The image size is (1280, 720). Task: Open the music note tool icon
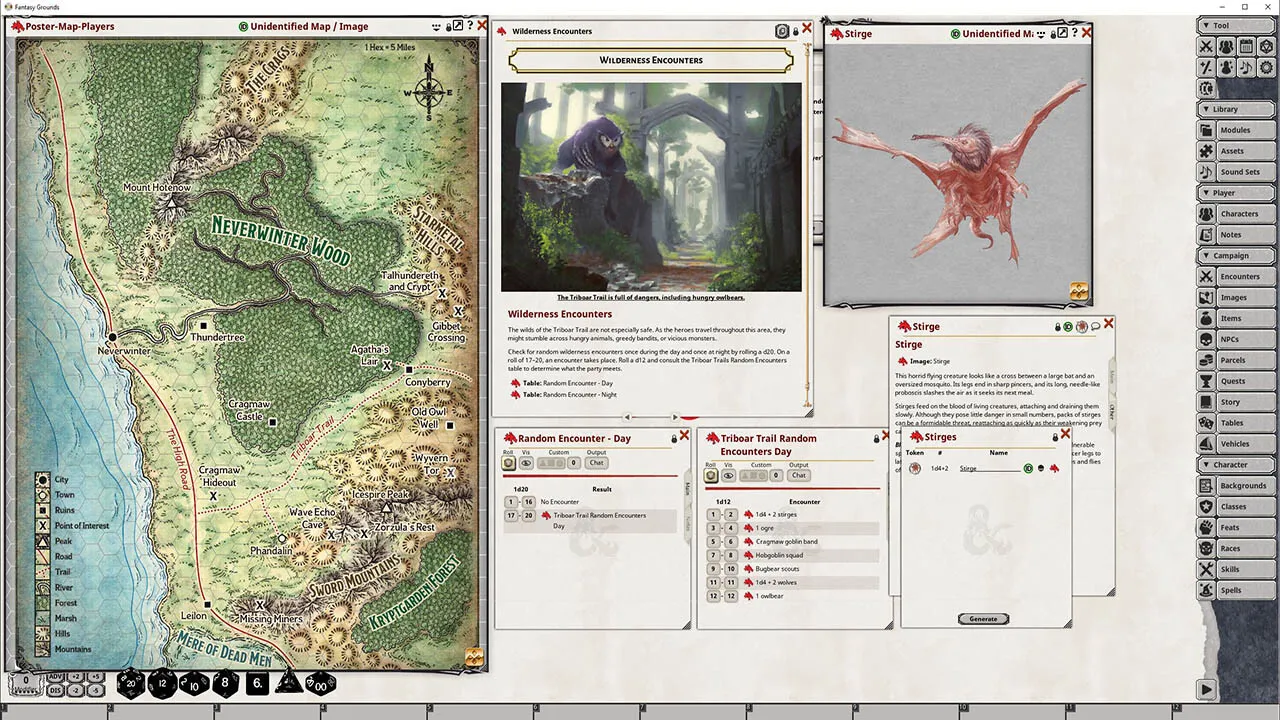pyautogui.click(x=1246, y=67)
